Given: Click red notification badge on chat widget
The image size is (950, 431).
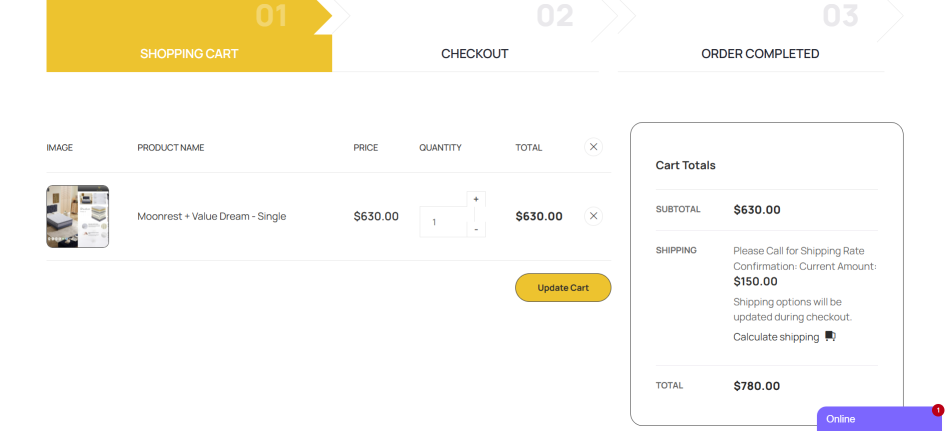Looking at the screenshot, I should [938, 410].
